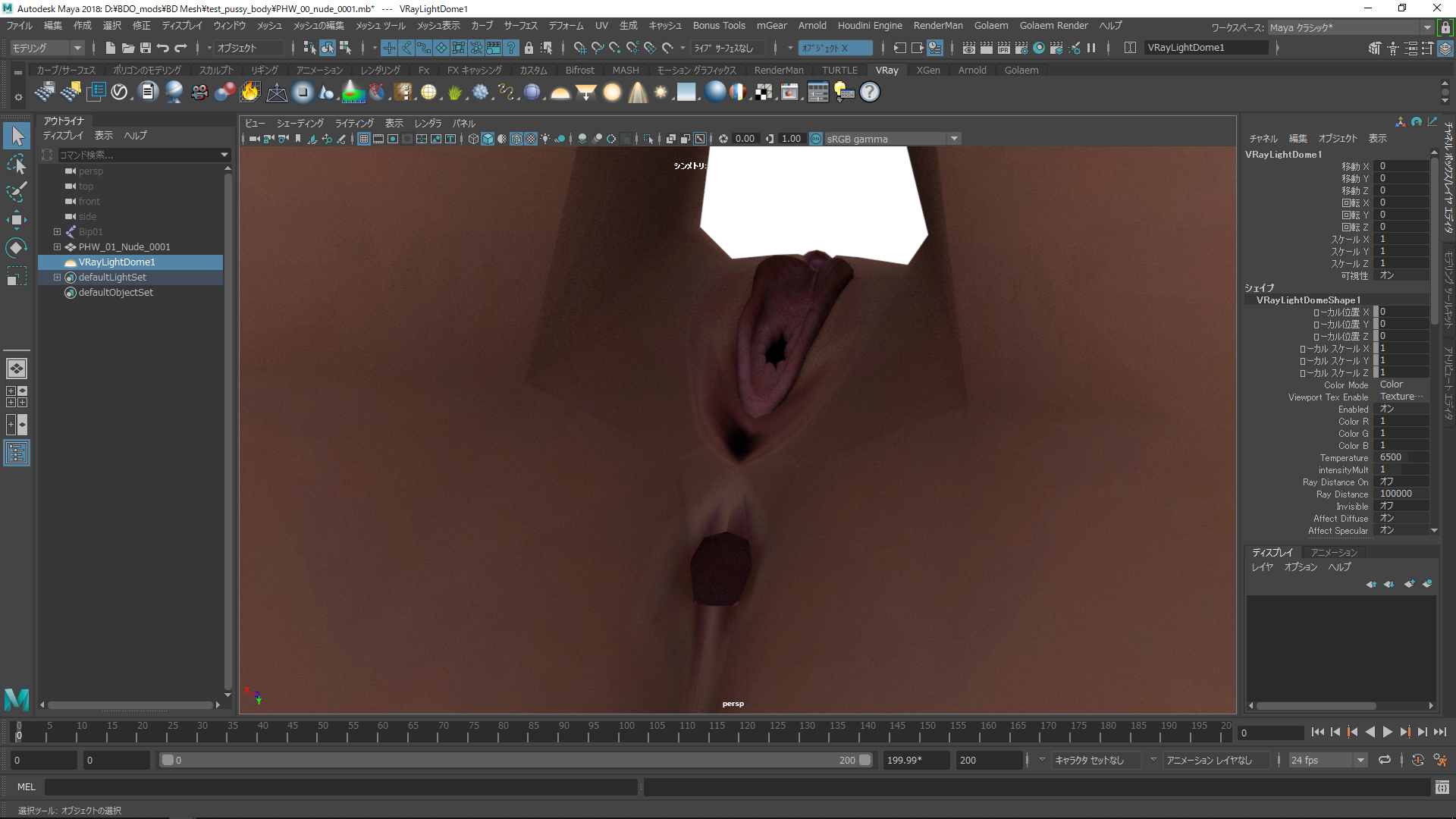Click the V-Ray dome light shelf icon
This screenshot has height=819, width=1456.
click(560, 93)
